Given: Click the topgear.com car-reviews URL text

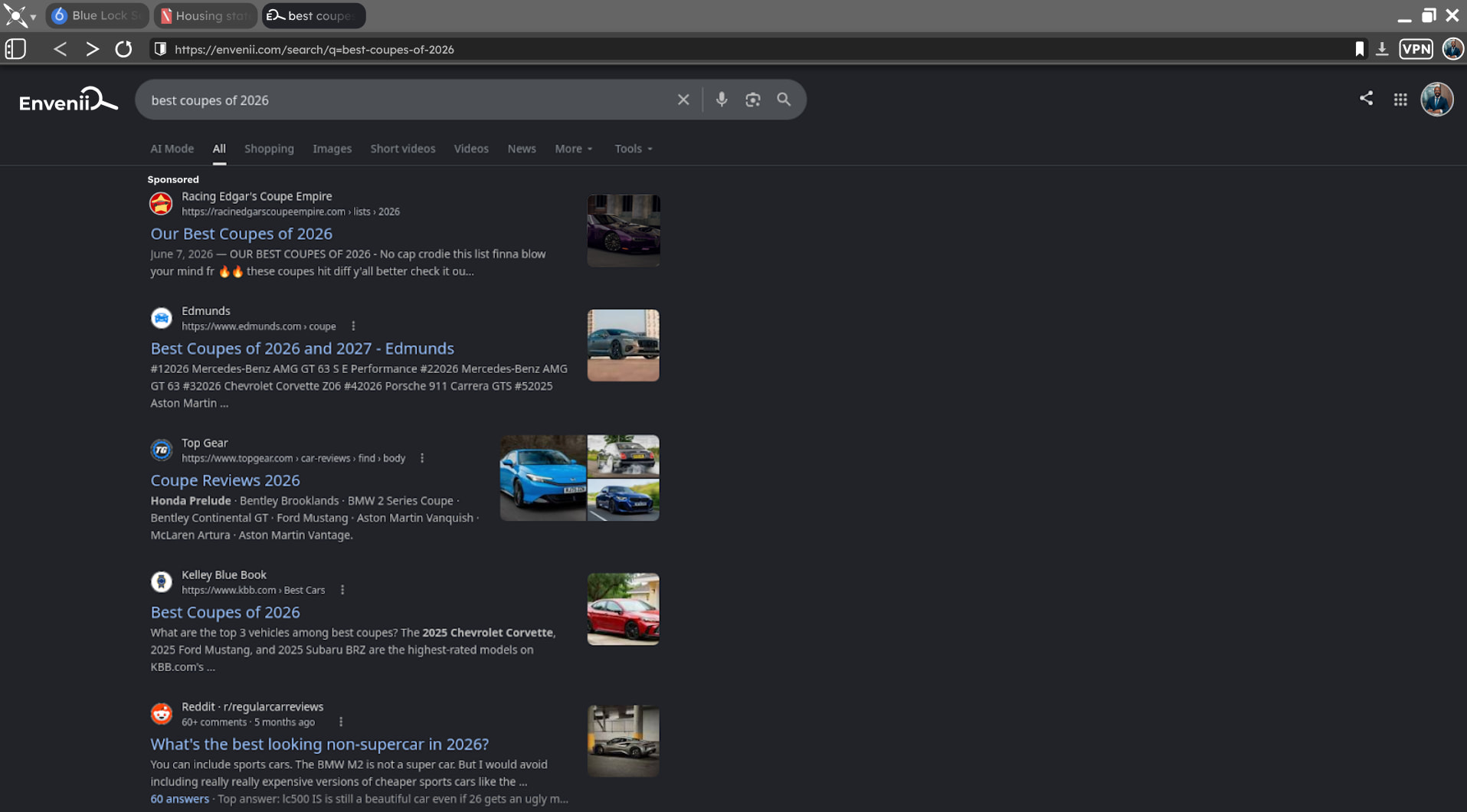Looking at the screenshot, I should [x=293, y=458].
